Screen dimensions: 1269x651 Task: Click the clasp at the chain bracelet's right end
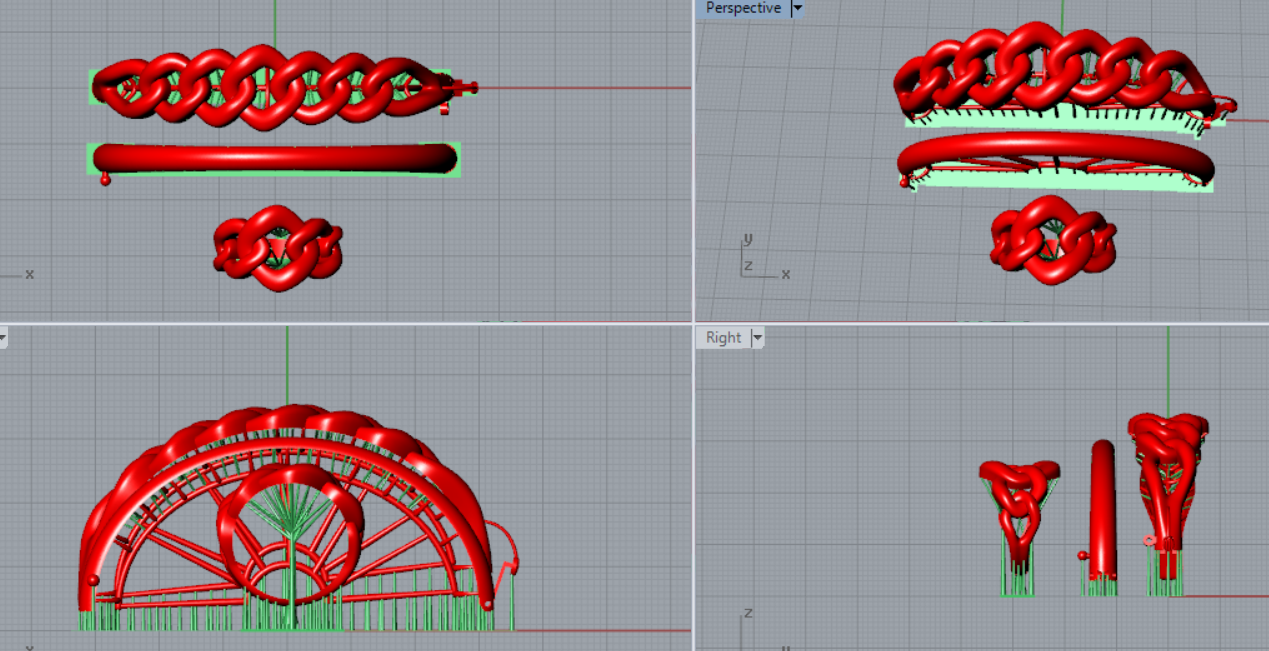click(460, 88)
